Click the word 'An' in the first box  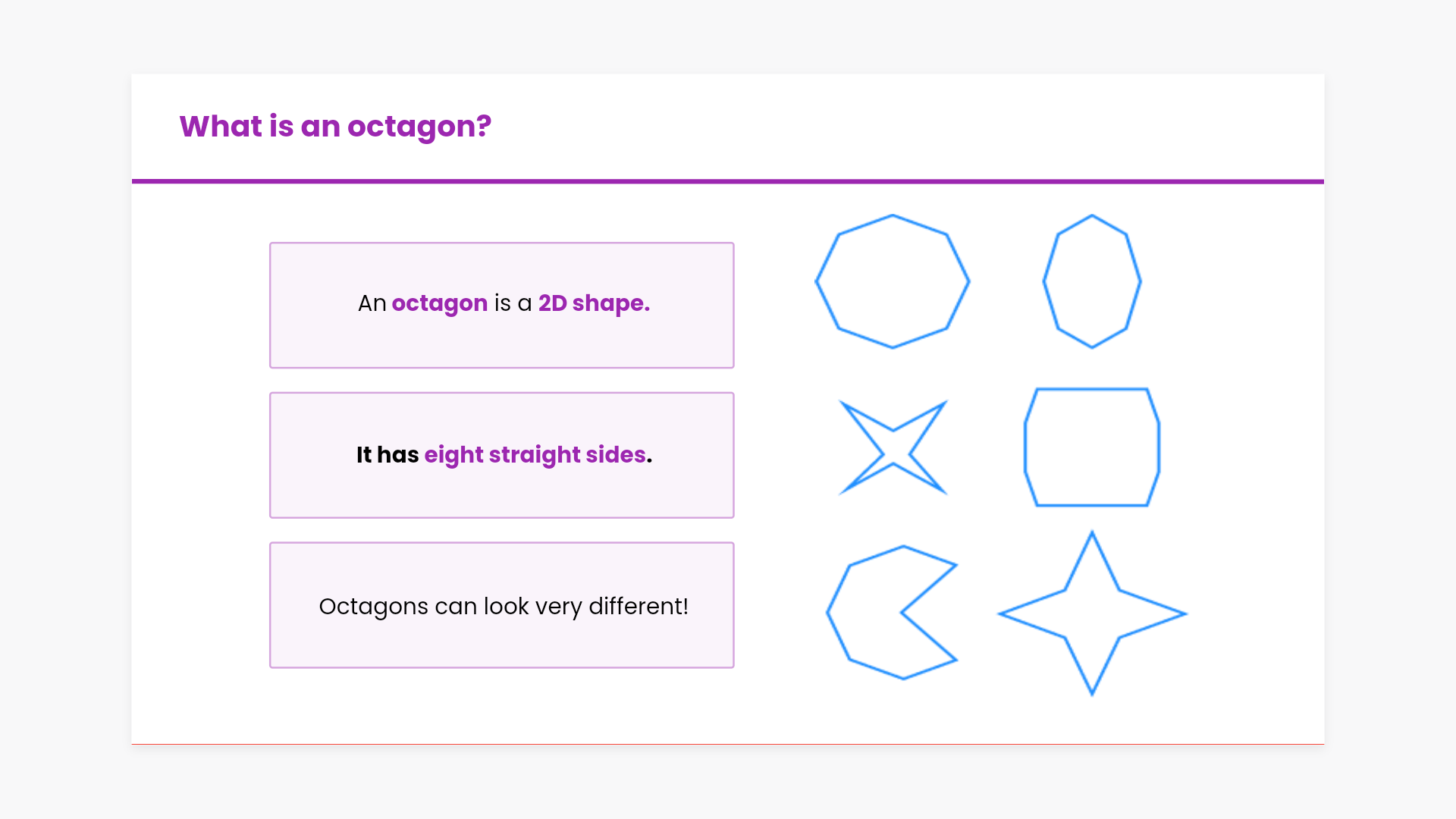372,303
